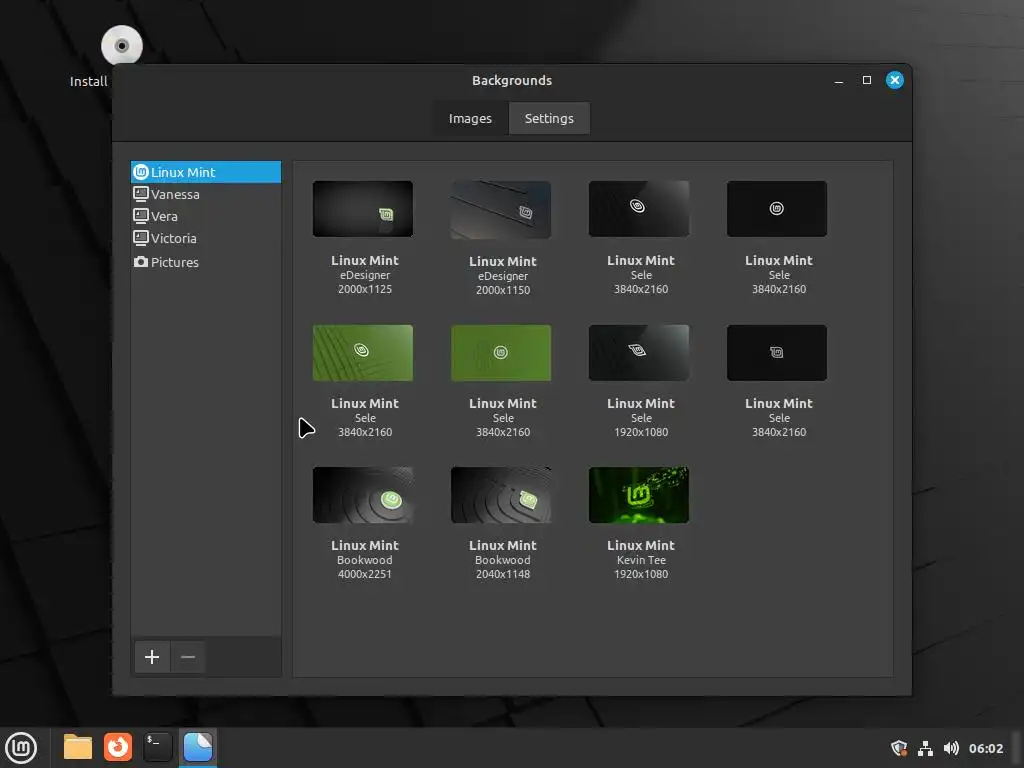Open the Install disc desktop icon
This screenshot has height=768, width=1024.
pyautogui.click(x=121, y=46)
